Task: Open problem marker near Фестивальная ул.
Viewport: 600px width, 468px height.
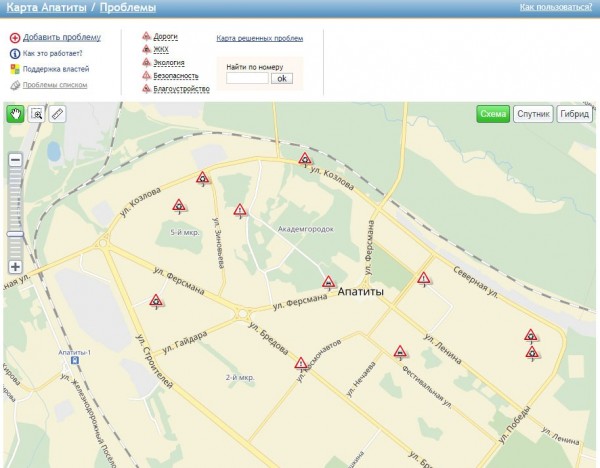Action: point(400,352)
